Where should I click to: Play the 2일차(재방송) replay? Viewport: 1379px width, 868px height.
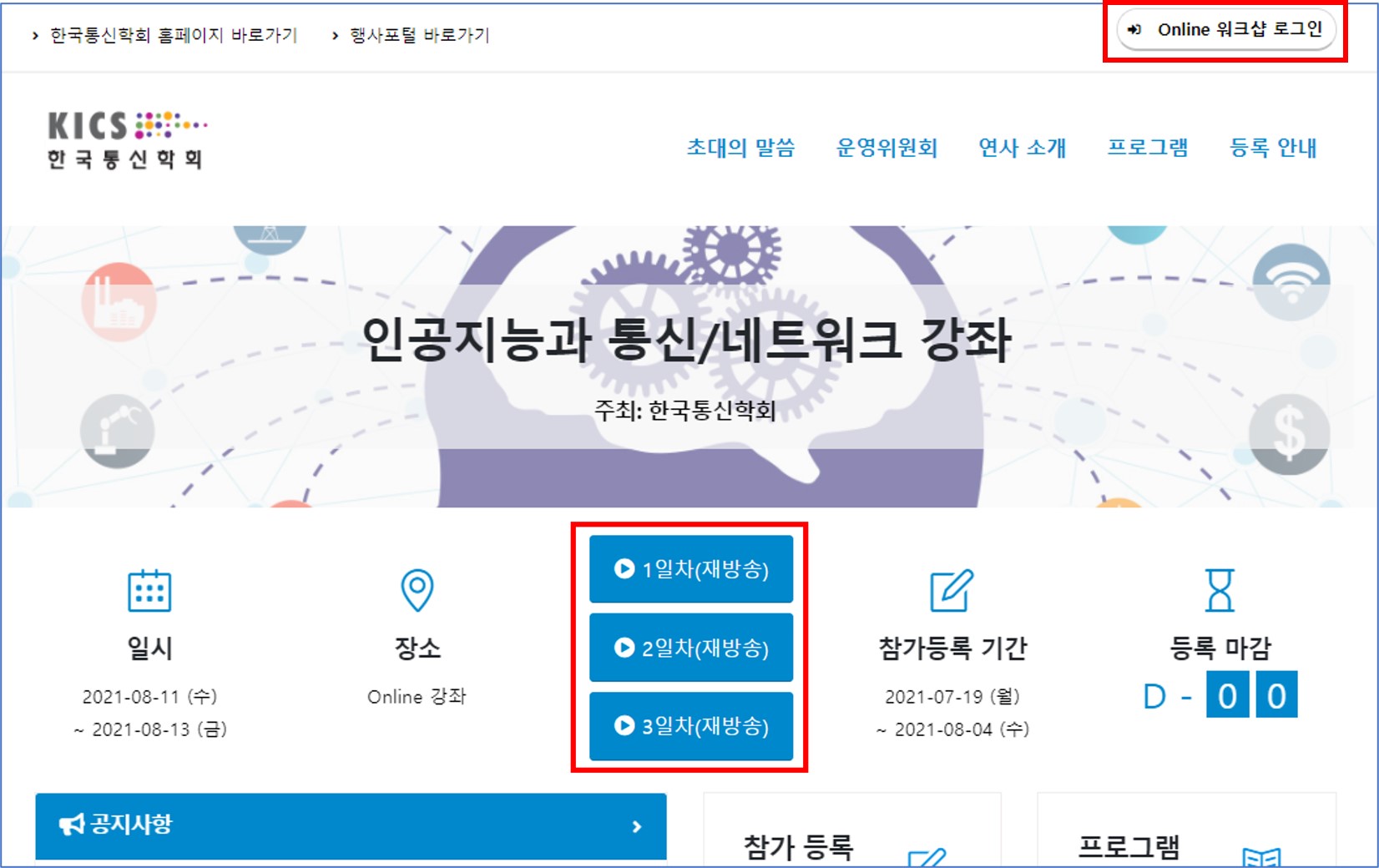[691, 648]
